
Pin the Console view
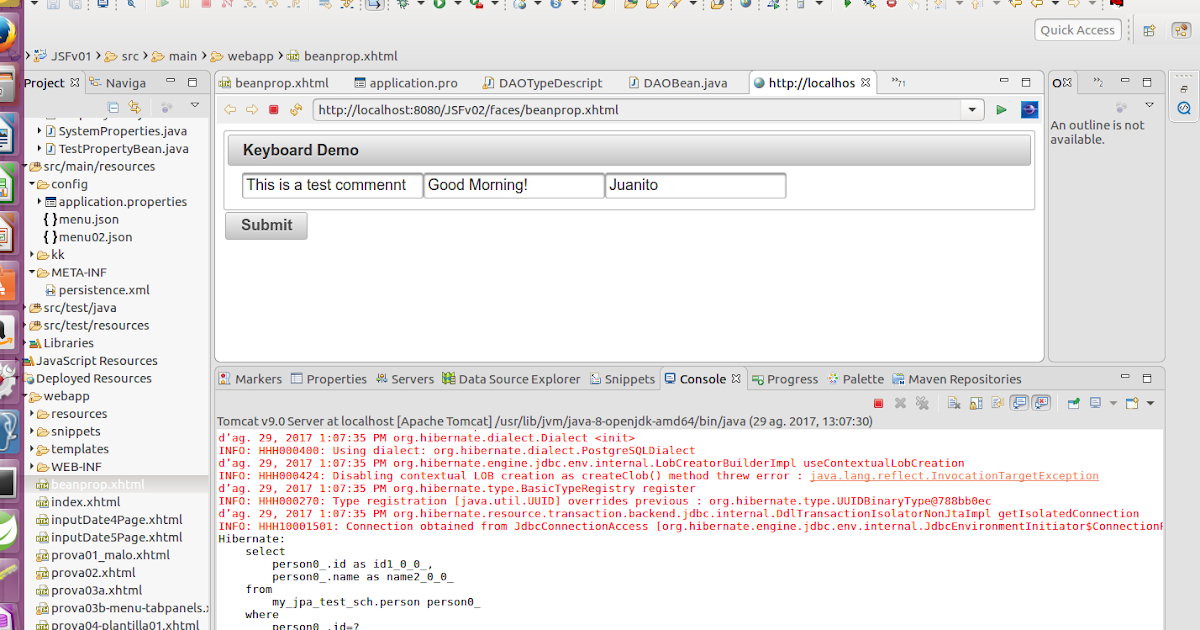point(1074,402)
